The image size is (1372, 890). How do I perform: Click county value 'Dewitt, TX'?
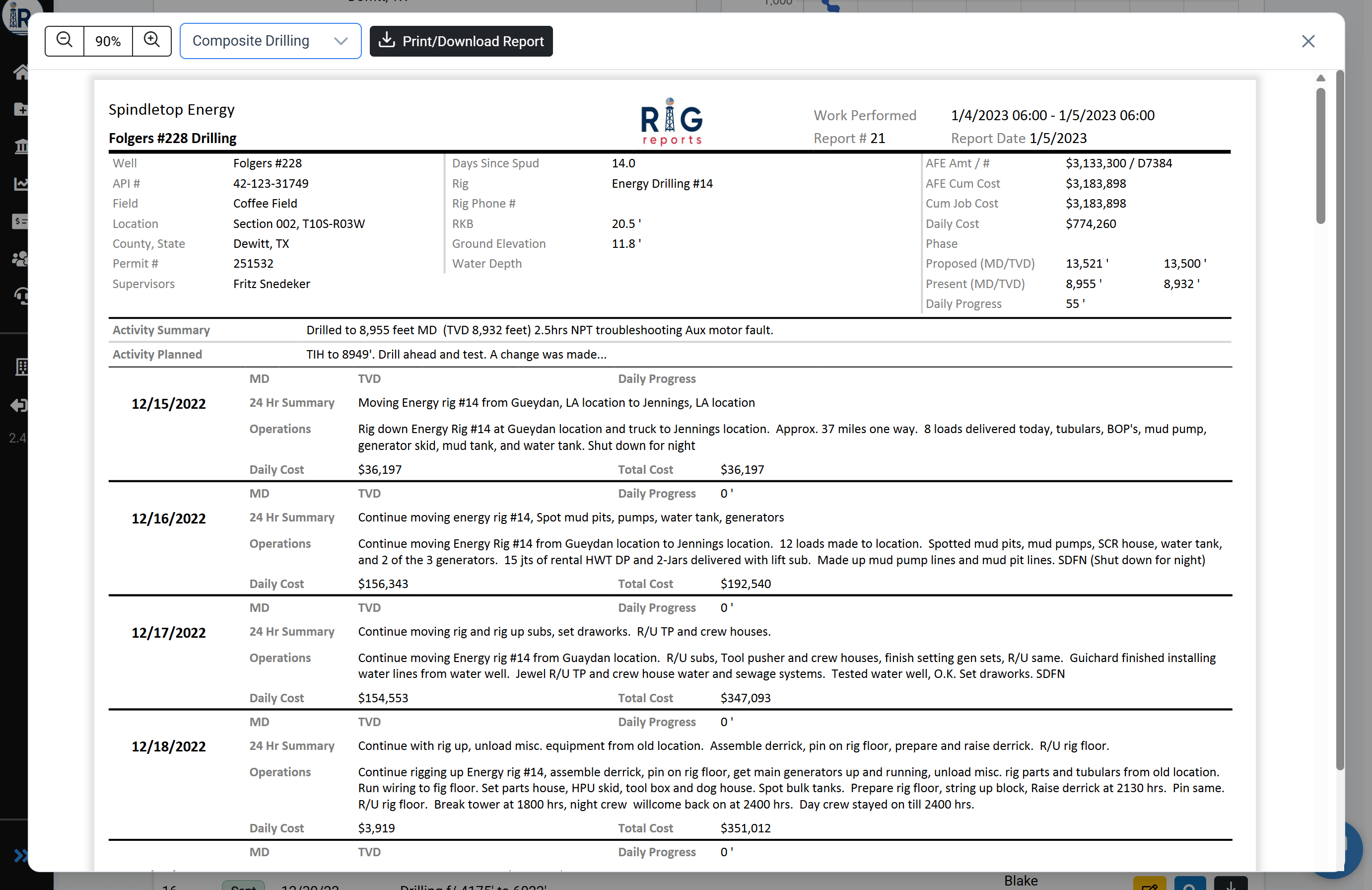tap(261, 243)
